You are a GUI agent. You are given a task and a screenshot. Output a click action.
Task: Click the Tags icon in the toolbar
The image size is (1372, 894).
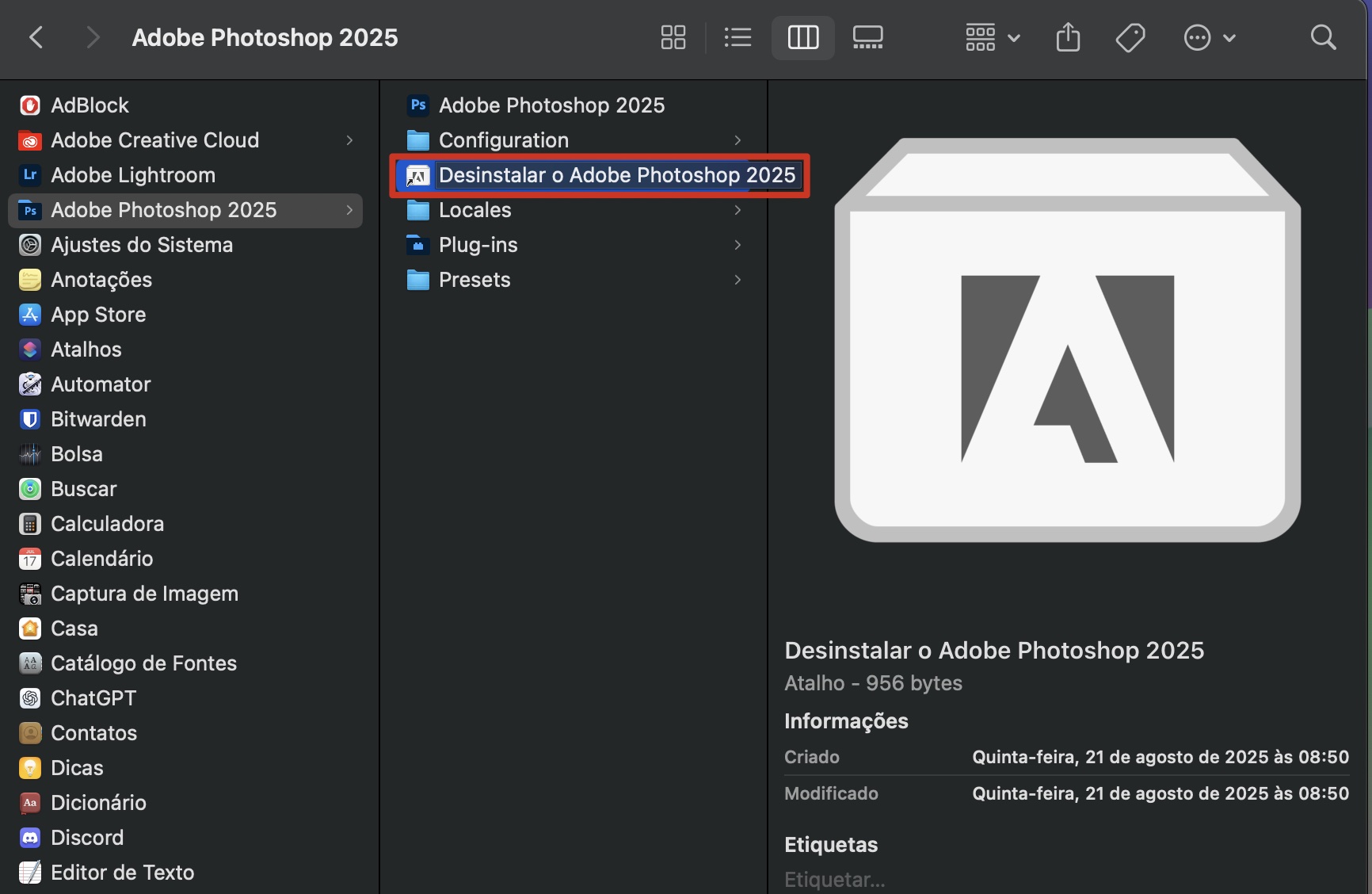[1130, 36]
